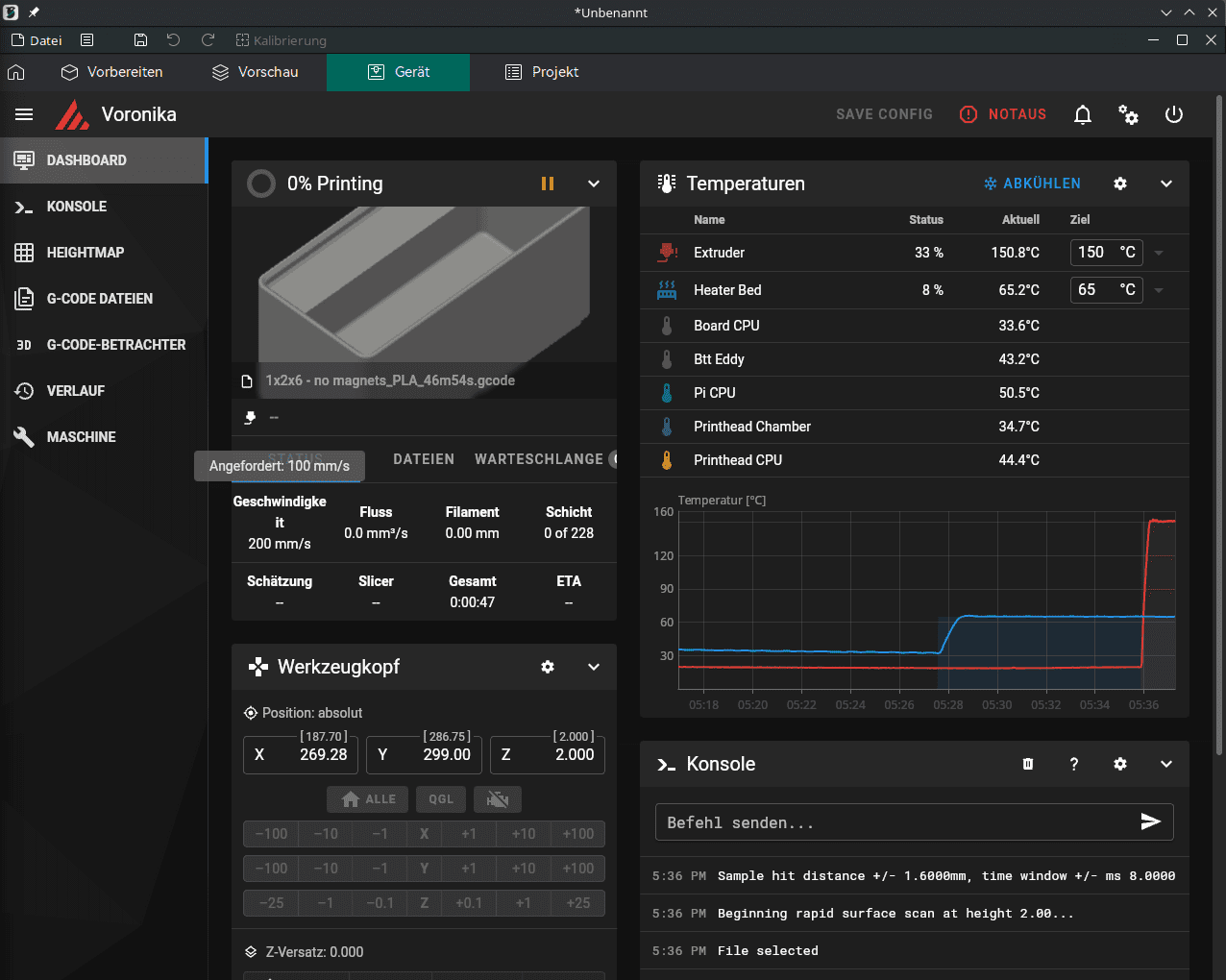Viewport: 1226px width, 980px height.
Task: Send the console command arrow
Action: point(1150,821)
